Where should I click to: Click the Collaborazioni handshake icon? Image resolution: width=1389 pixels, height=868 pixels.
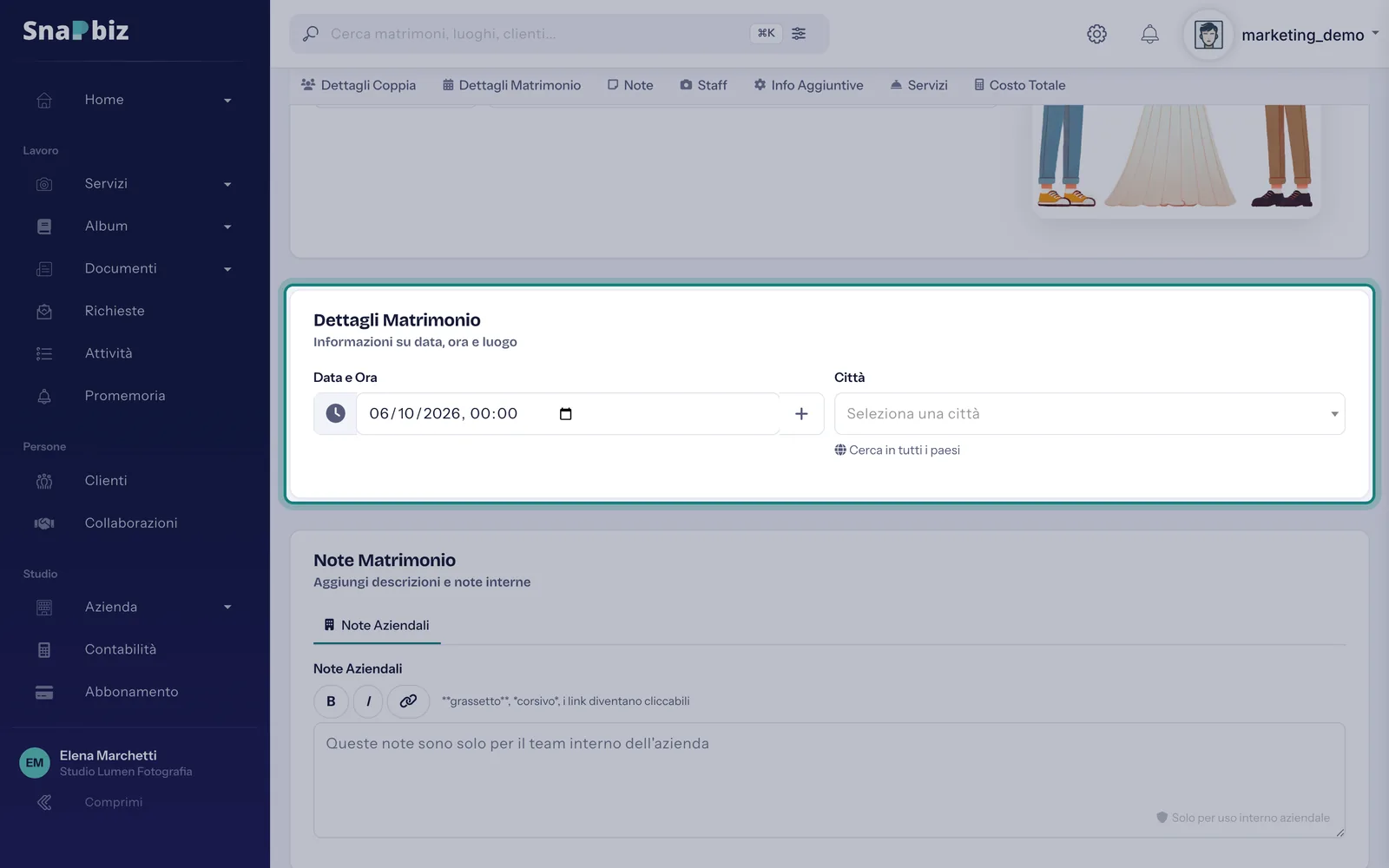click(44, 523)
